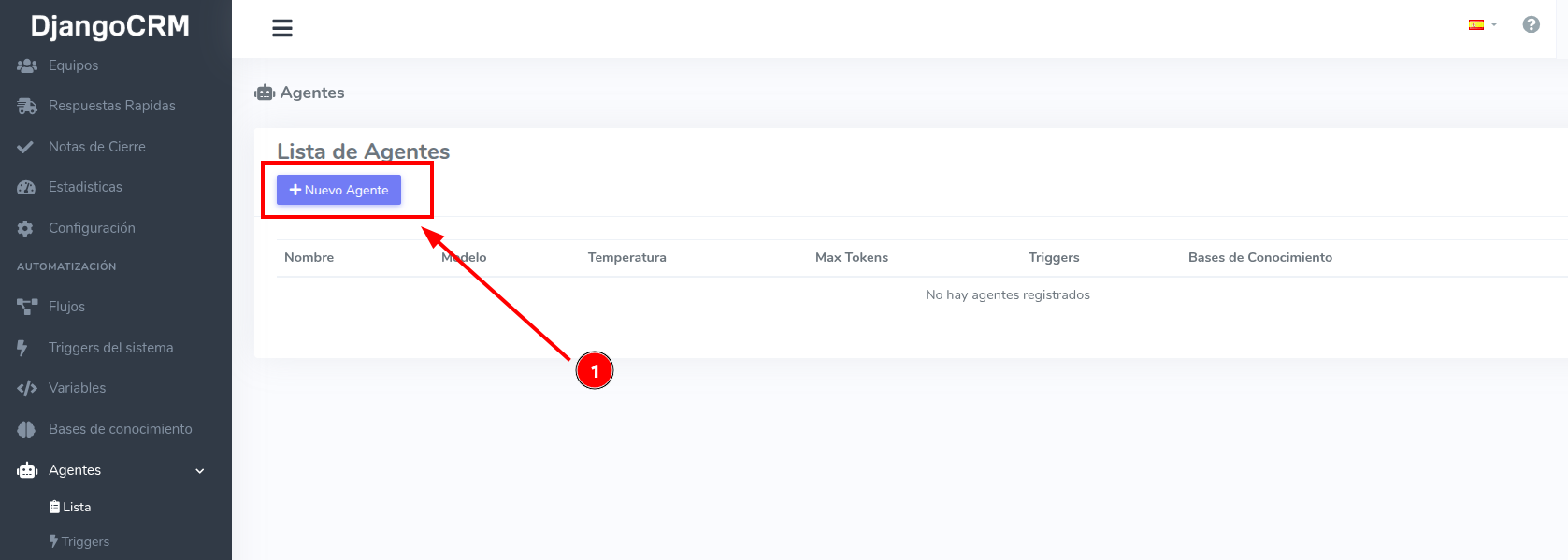Select Triggers under Agentes submenu

tap(80, 541)
